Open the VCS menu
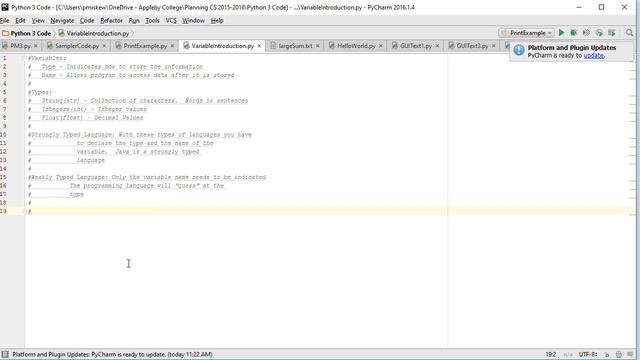The height and width of the screenshot is (360, 640). tap(171, 20)
